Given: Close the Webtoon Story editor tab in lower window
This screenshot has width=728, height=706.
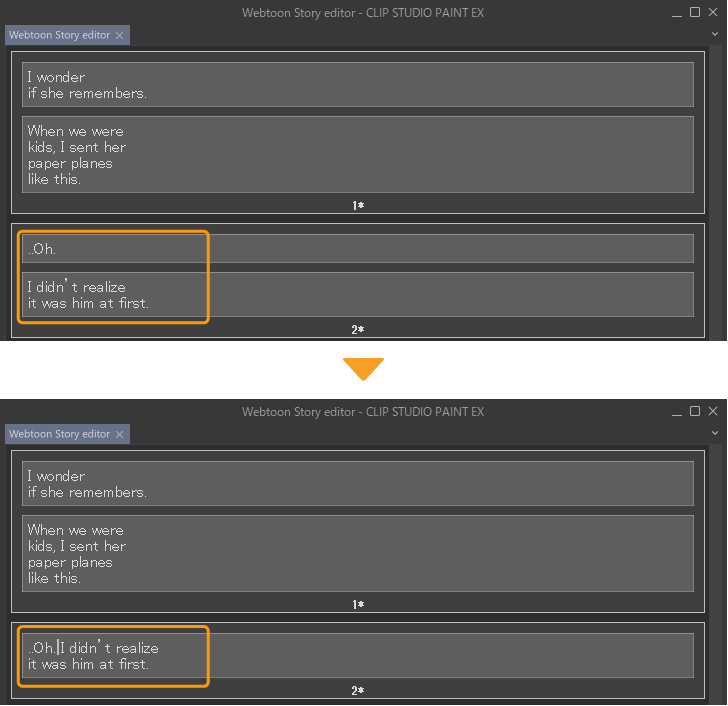Looking at the screenshot, I should click(x=120, y=434).
